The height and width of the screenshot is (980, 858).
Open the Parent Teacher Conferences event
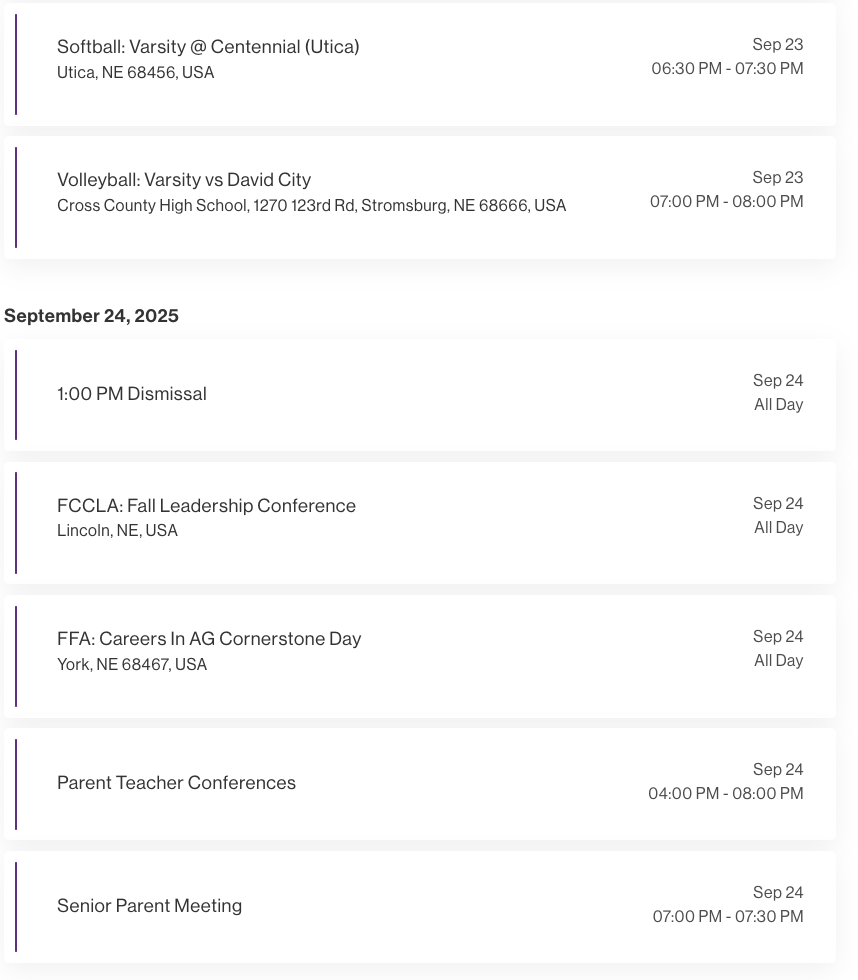176,783
